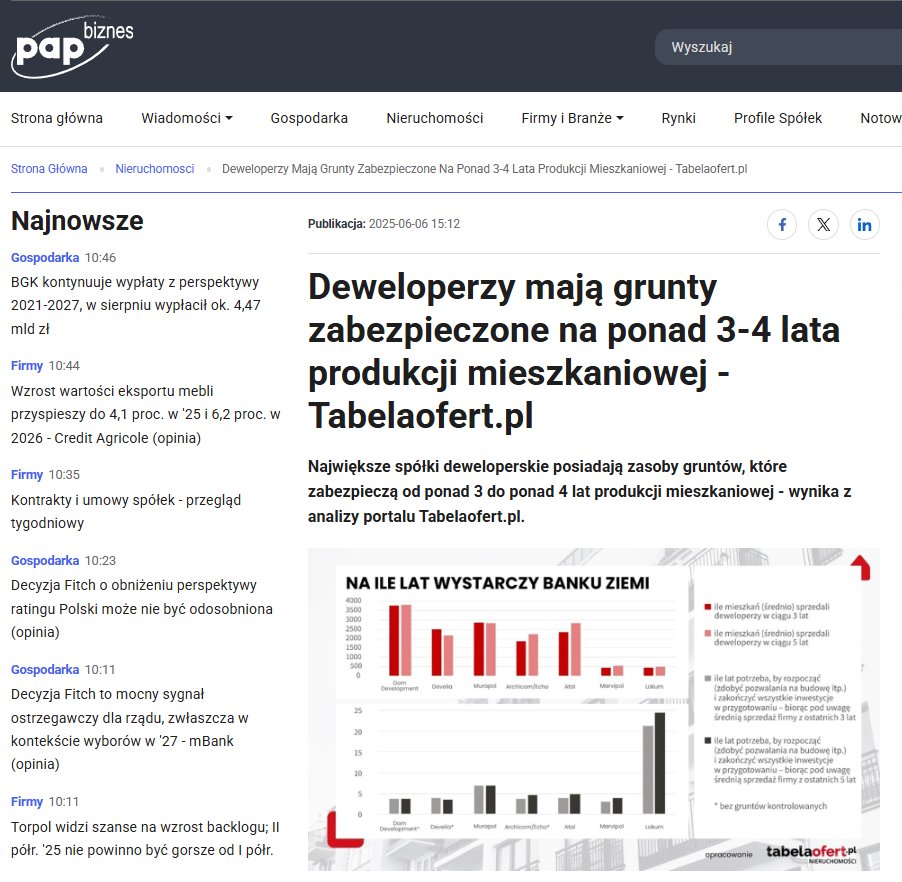Screen dimensions: 902x882
Task: Click publication date 2025-06-06 15:12
Action: click(414, 224)
